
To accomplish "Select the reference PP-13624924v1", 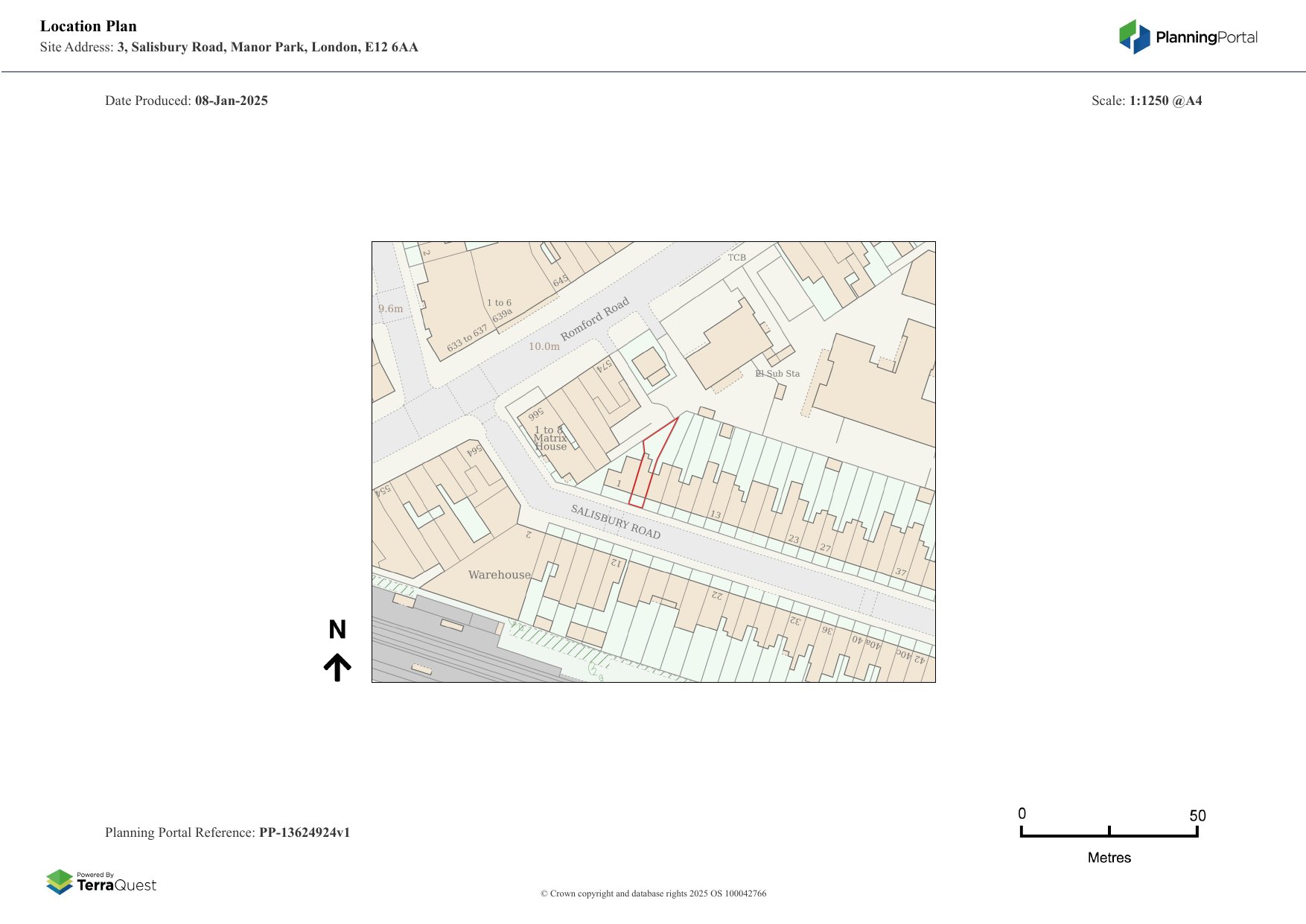I will click(x=304, y=832).
